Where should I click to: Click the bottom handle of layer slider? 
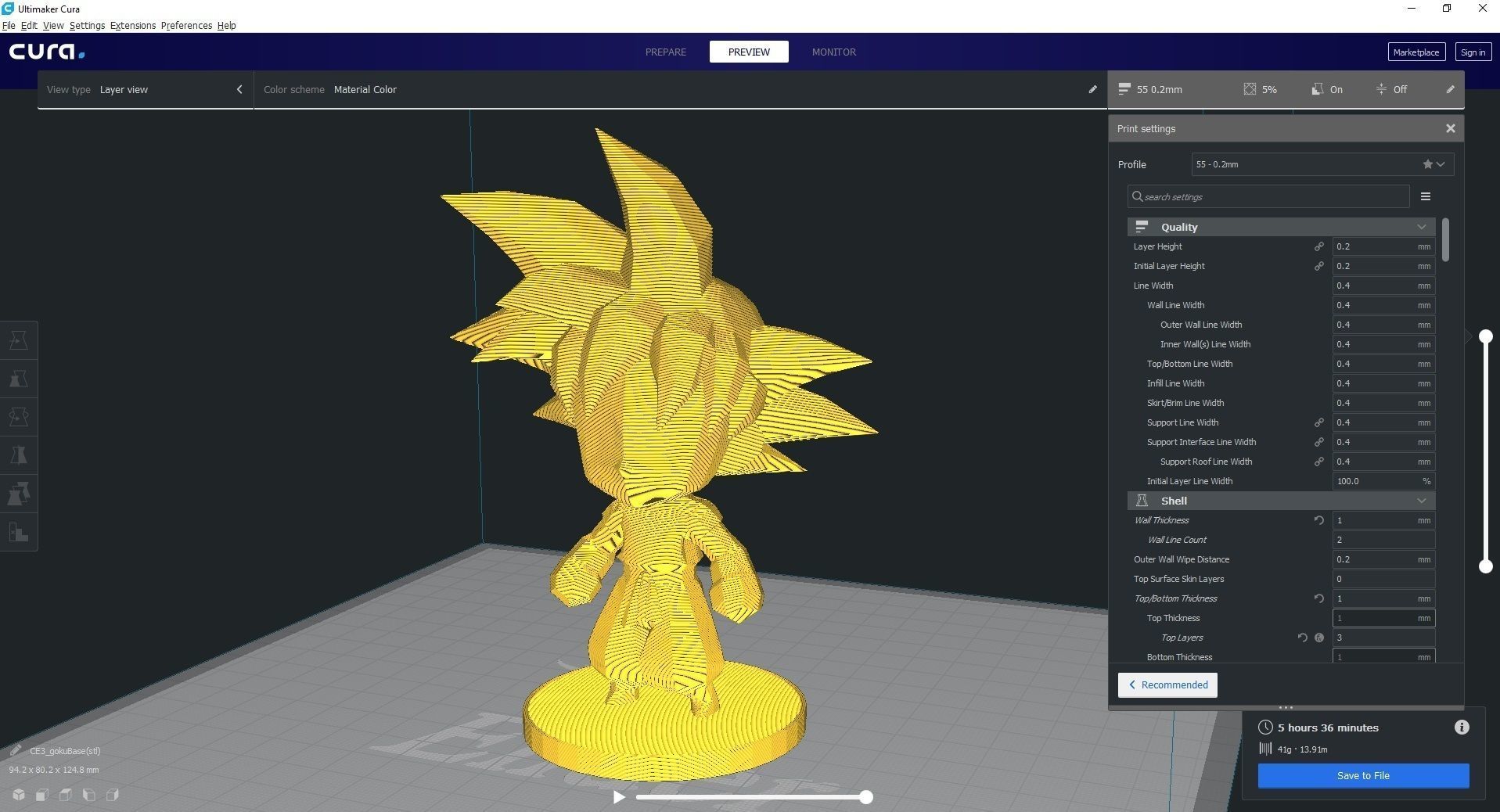click(x=1485, y=566)
